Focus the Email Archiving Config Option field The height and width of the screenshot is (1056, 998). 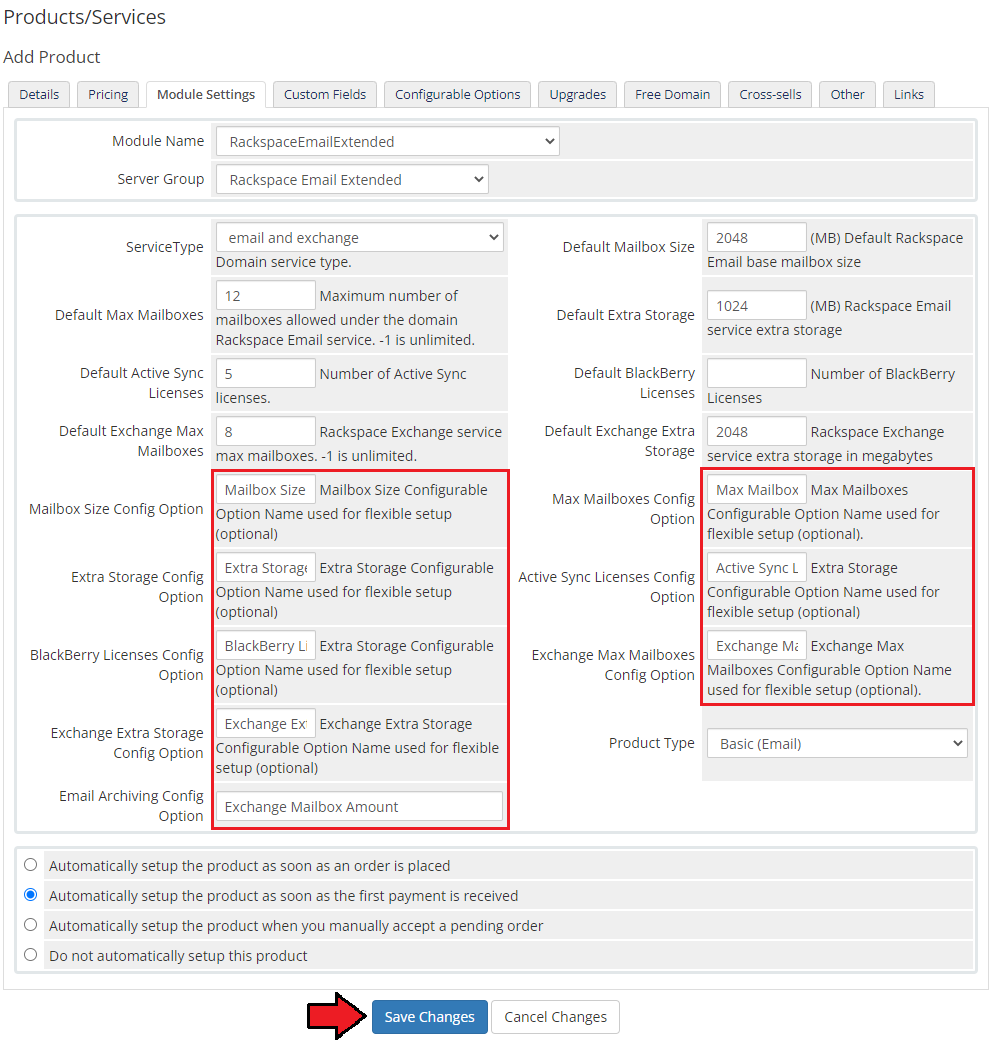[x=359, y=806]
